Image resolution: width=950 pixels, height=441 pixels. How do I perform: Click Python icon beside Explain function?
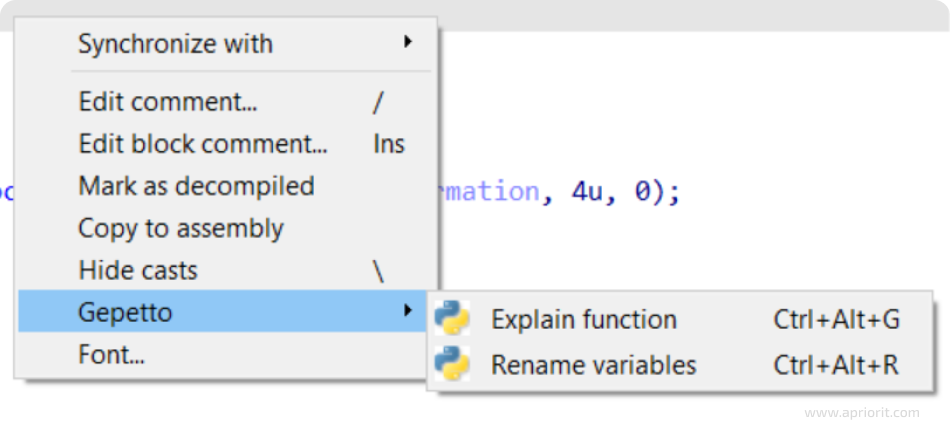451,318
